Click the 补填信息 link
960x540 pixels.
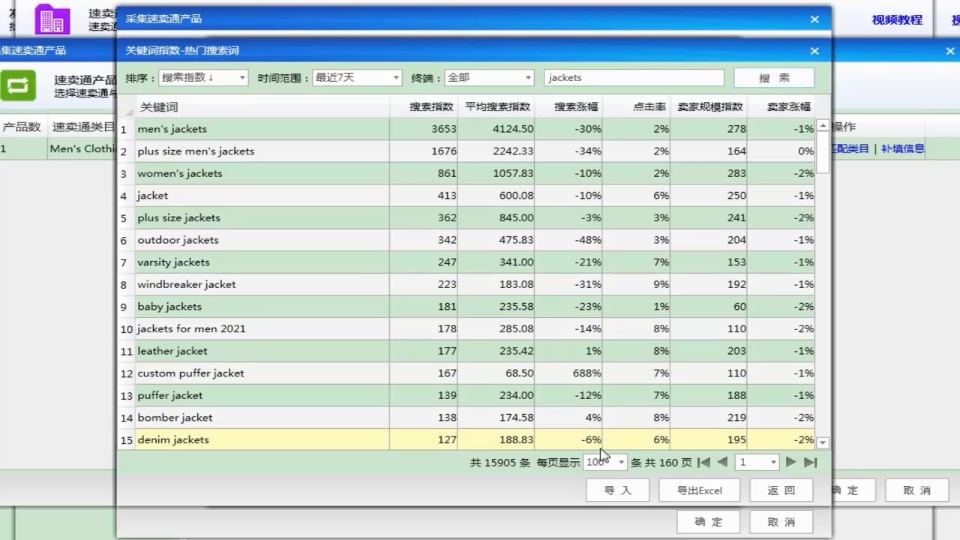(x=902, y=149)
